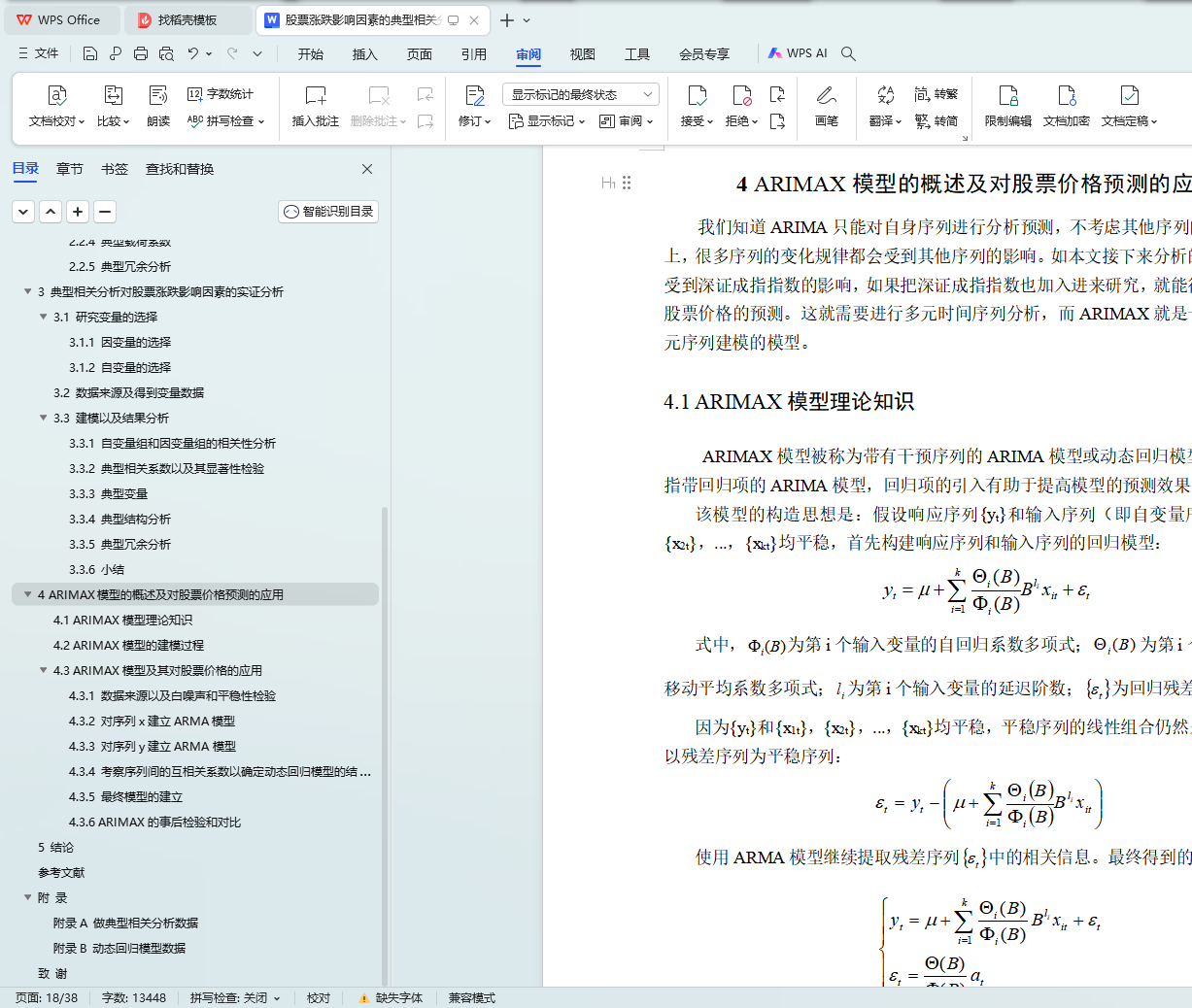Click the 拒绝 reject changes icon
Viewport: 1192px width, 1008px height.
pos(742,106)
